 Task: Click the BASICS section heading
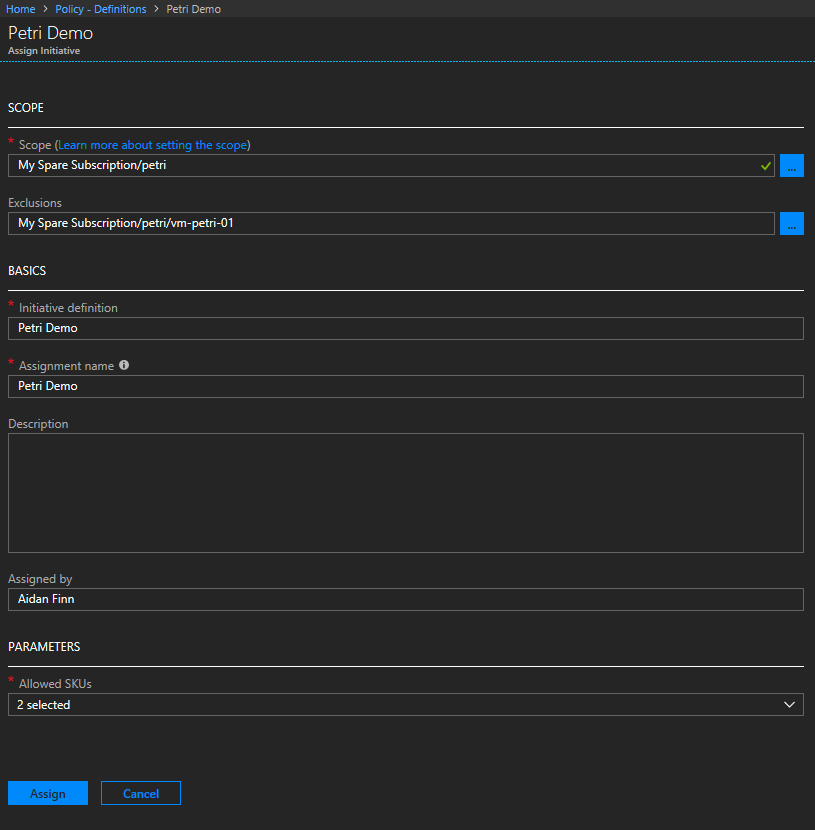pyautogui.click(x=27, y=270)
